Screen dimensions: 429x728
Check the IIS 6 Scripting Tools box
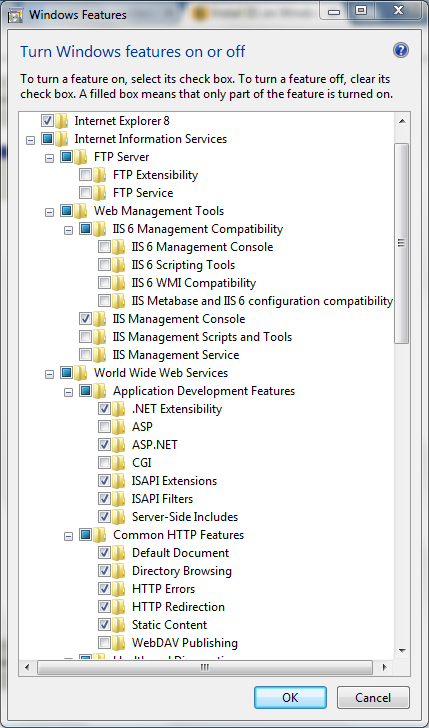click(x=104, y=265)
